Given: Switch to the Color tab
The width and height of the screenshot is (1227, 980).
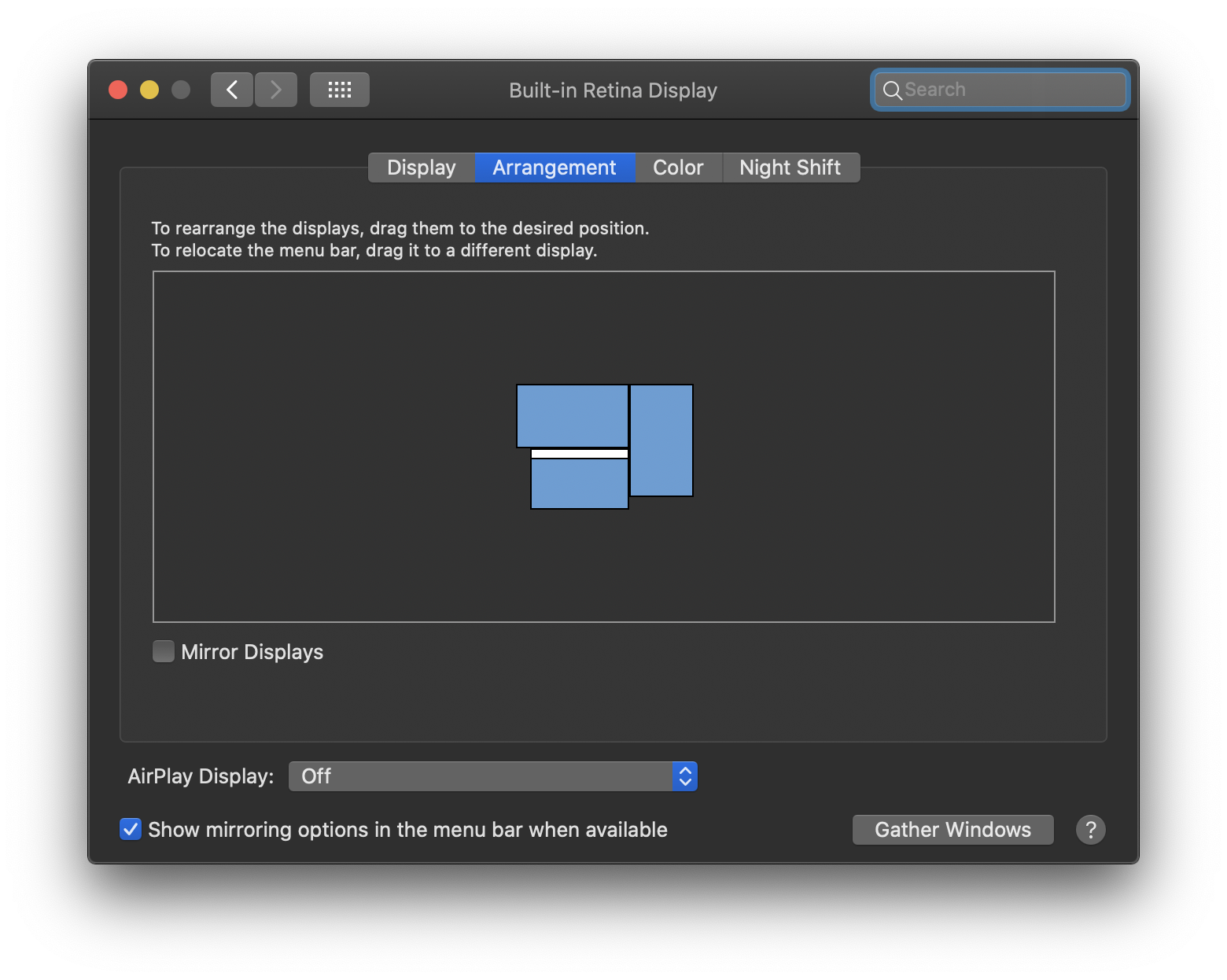Looking at the screenshot, I should coord(677,167).
